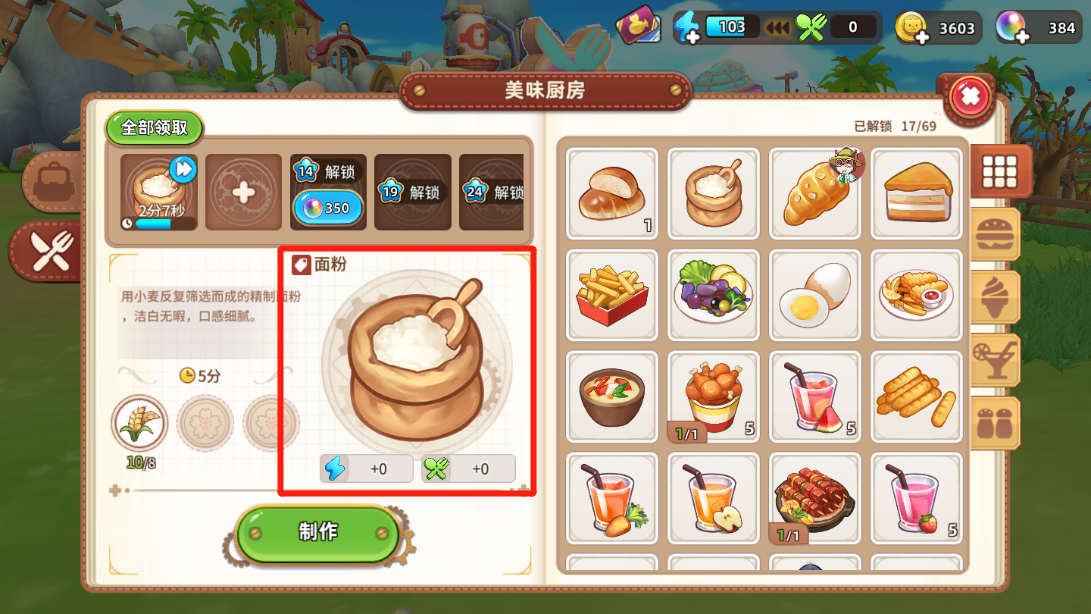Image resolution: width=1091 pixels, height=614 pixels.
Task: Pick the watermelon juice recipe
Action: [x=815, y=397]
